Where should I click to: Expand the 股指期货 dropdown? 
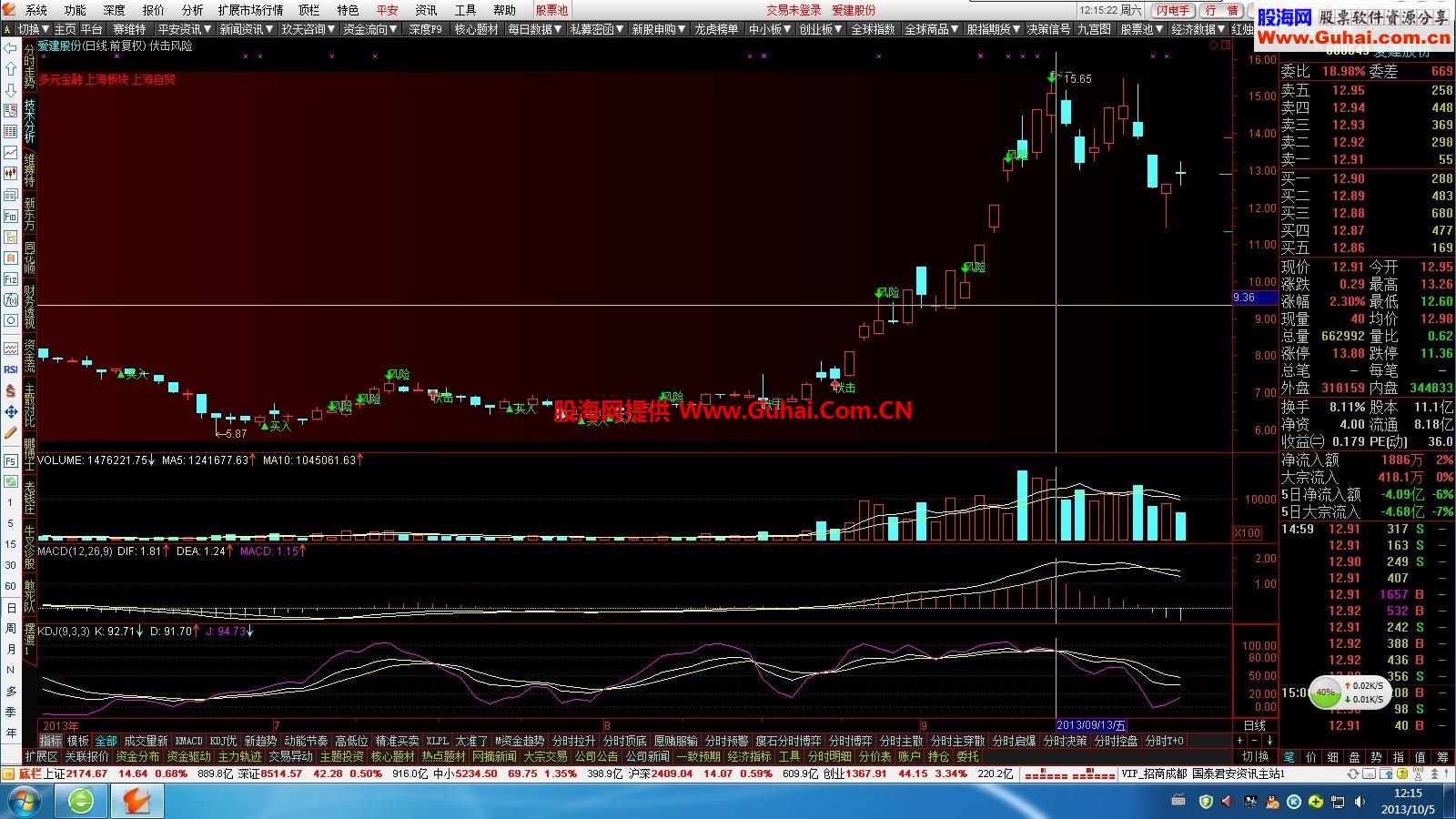pyautogui.click(x=995, y=29)
